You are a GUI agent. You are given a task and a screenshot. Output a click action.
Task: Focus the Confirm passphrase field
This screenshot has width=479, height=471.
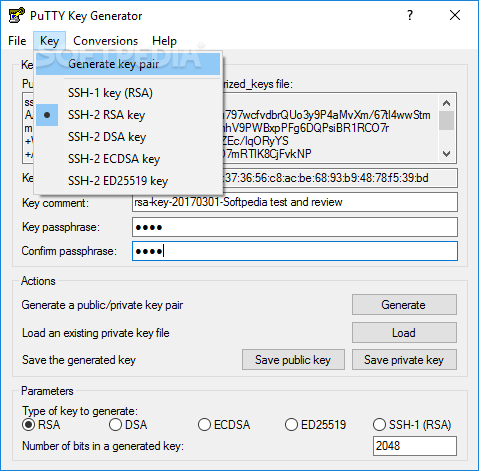(295, 251)
